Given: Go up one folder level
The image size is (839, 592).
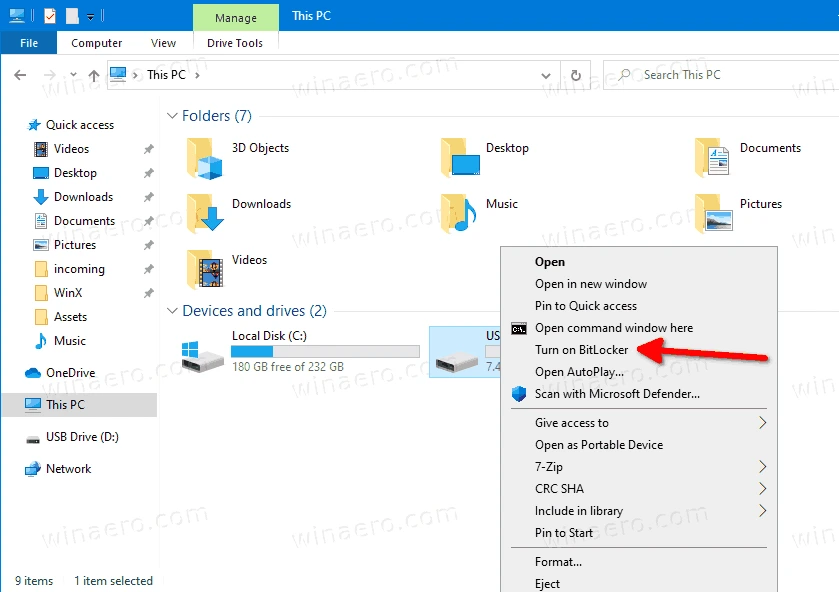Looking at the screenshot, I should pyautogui.click(x=94, y=75).
